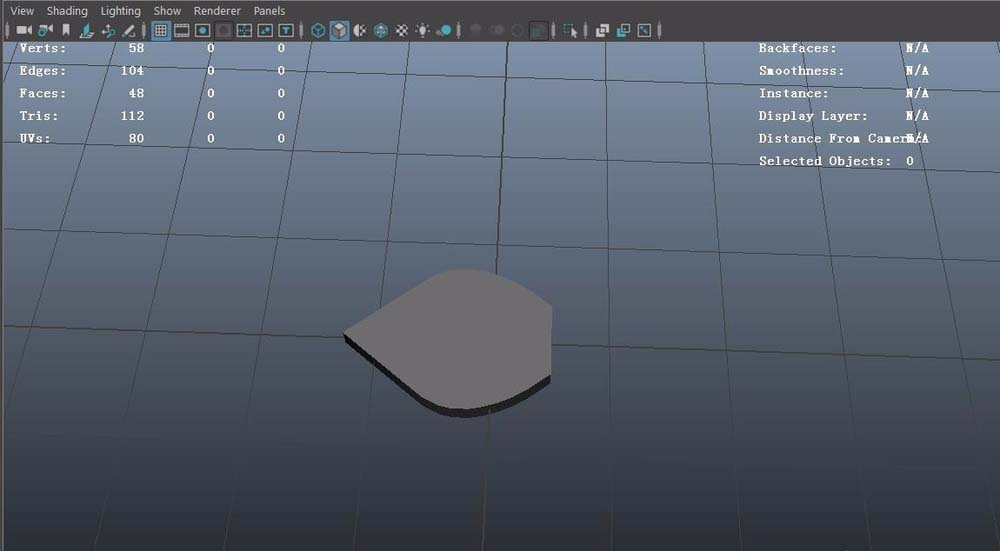Click the 'Verts:' HUD label
The height and width of the screenshot is (551, 1000).
click(x=43, y=48)
